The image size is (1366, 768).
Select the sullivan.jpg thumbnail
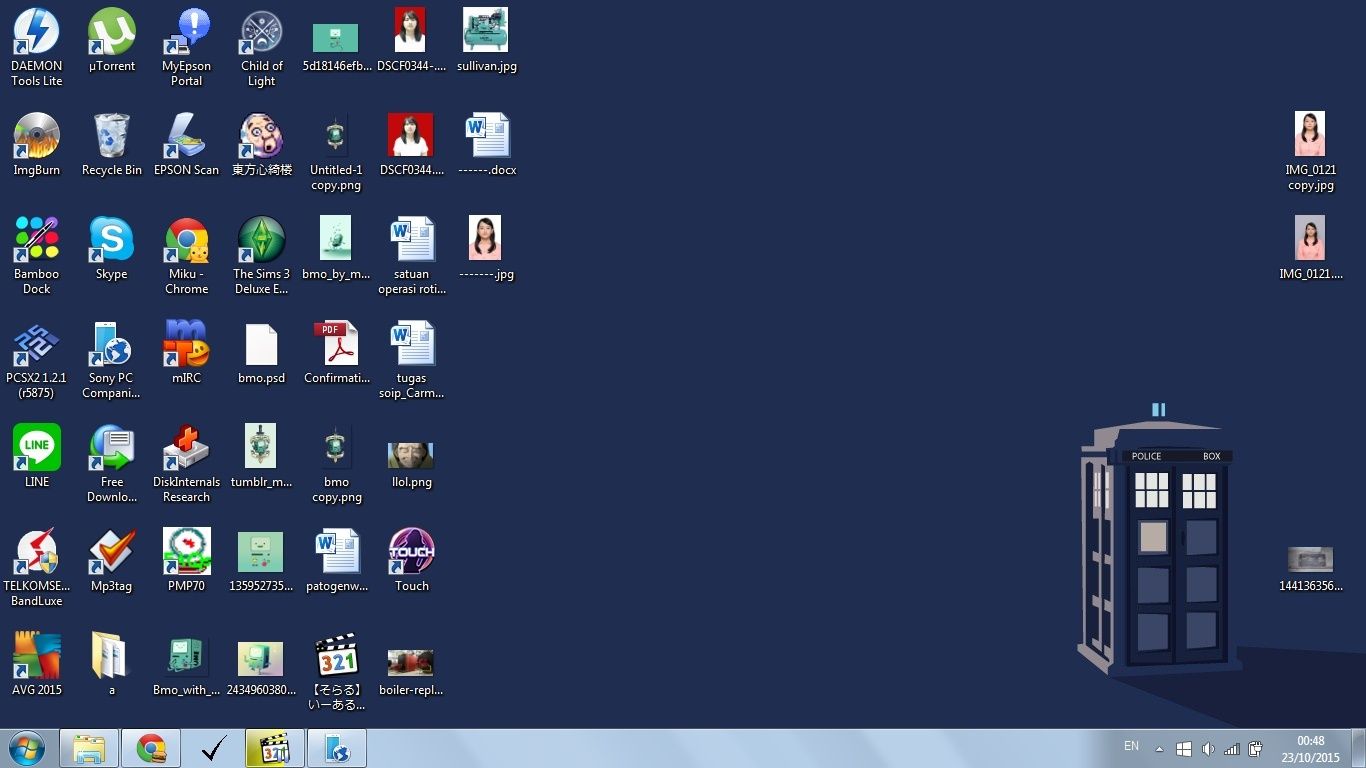point(487,41)
